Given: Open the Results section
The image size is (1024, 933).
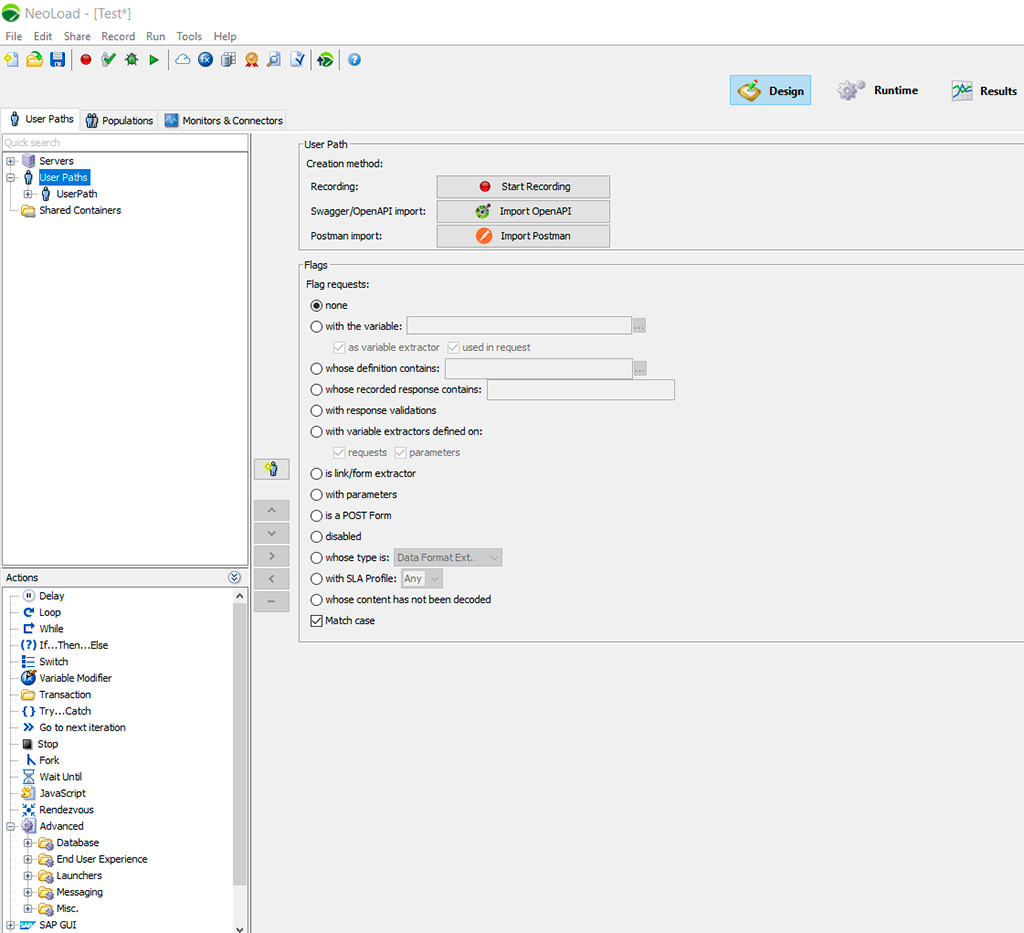Looking at the screenshot, I should [985, 91].
